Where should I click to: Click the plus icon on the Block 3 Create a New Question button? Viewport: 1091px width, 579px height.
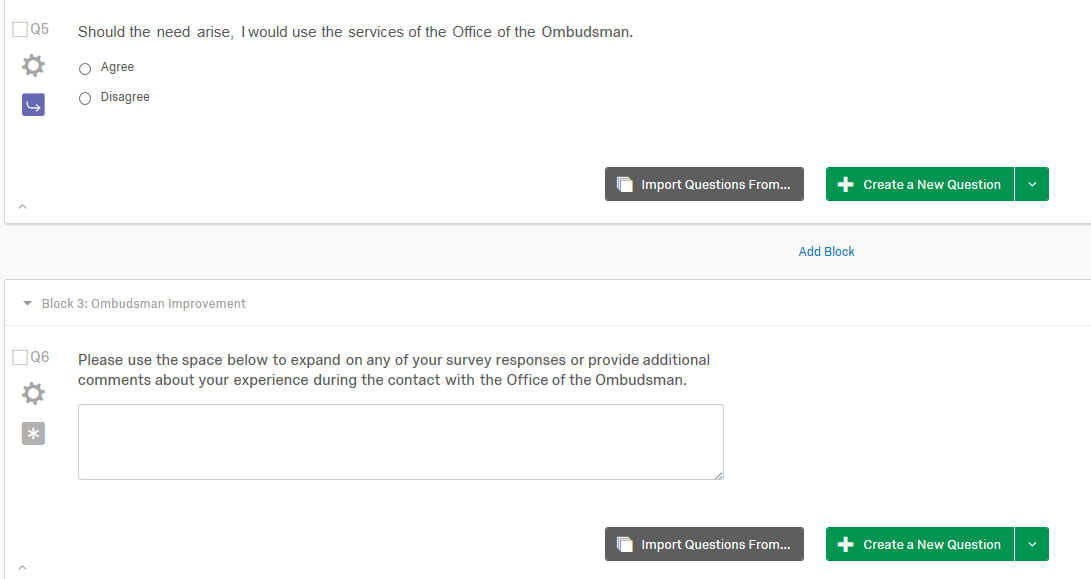click(x=845, y=544)
